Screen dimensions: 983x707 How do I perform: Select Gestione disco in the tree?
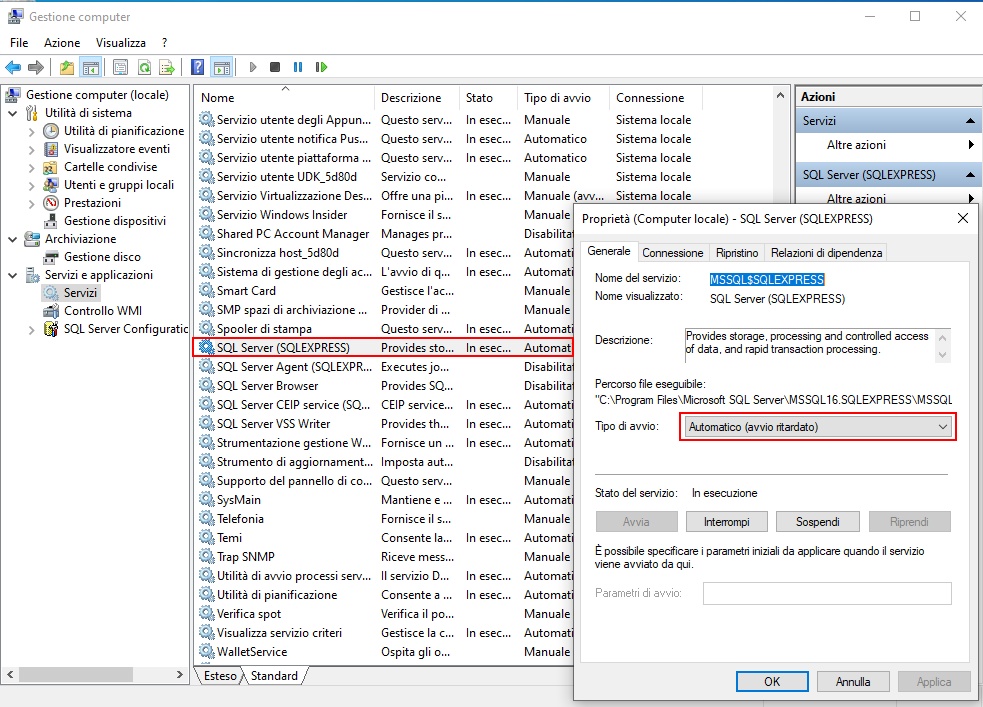pyautogui.click(x=102, y=257)
